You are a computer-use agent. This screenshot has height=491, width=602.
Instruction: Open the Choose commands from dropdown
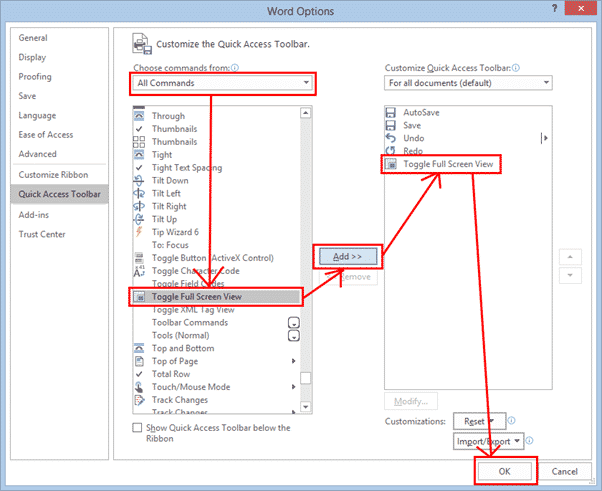pyautogui.click(x=223, y=83)
